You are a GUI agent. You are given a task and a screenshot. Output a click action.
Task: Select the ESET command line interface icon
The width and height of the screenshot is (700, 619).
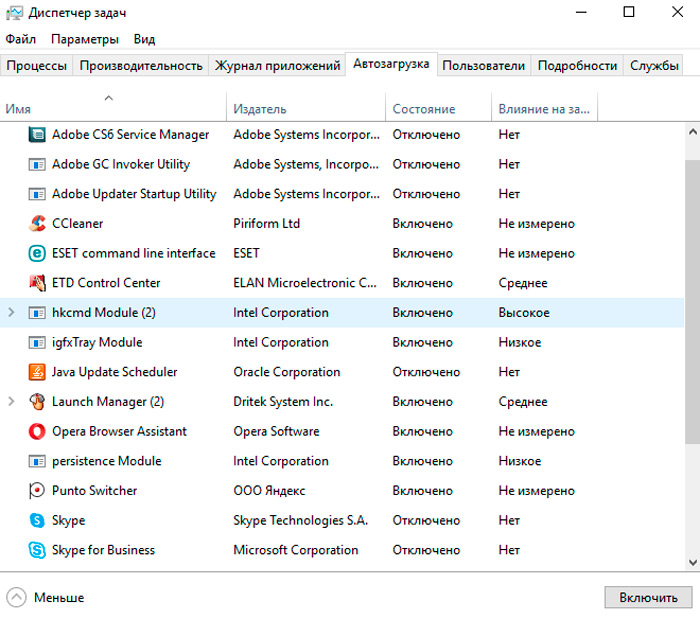point(37,254)
